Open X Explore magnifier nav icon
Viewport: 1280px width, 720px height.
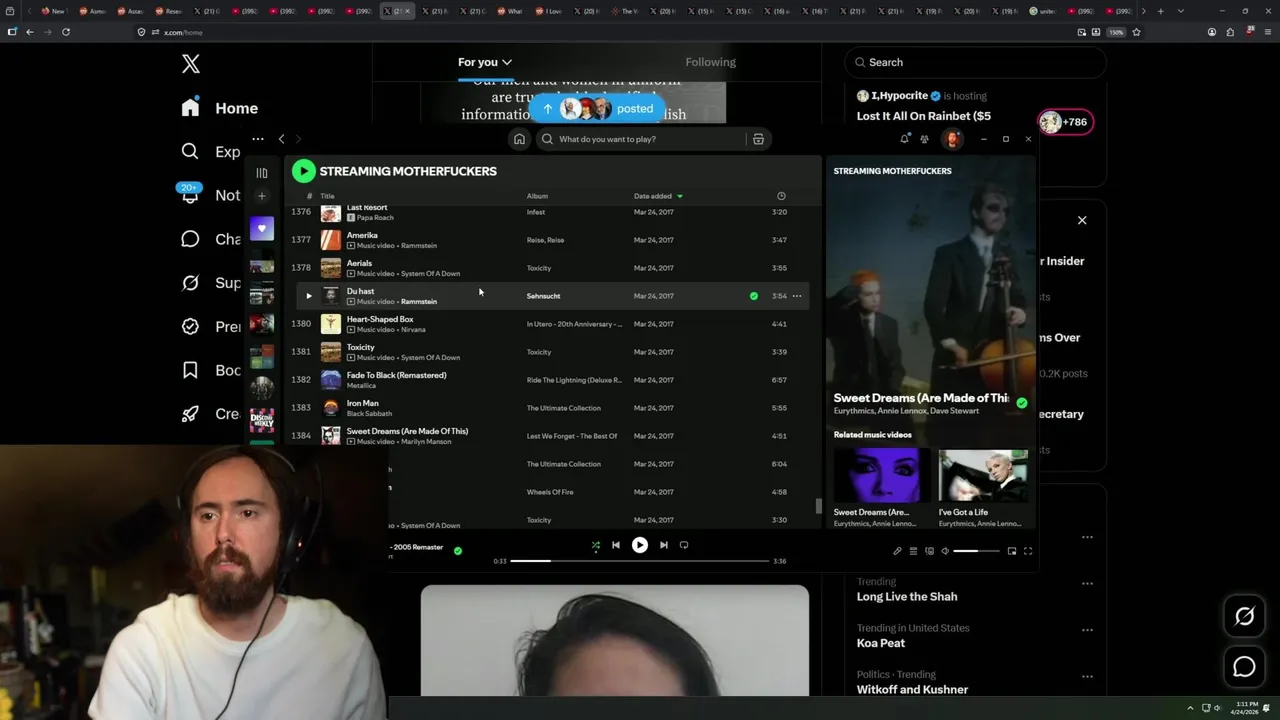[190, 151]
